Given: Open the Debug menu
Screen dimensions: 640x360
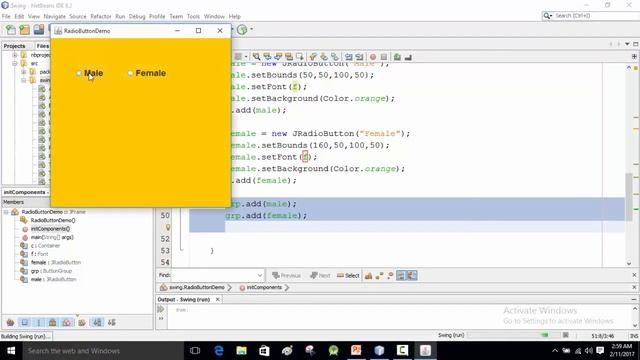Looking at the screenshot, I should (137, 16).
